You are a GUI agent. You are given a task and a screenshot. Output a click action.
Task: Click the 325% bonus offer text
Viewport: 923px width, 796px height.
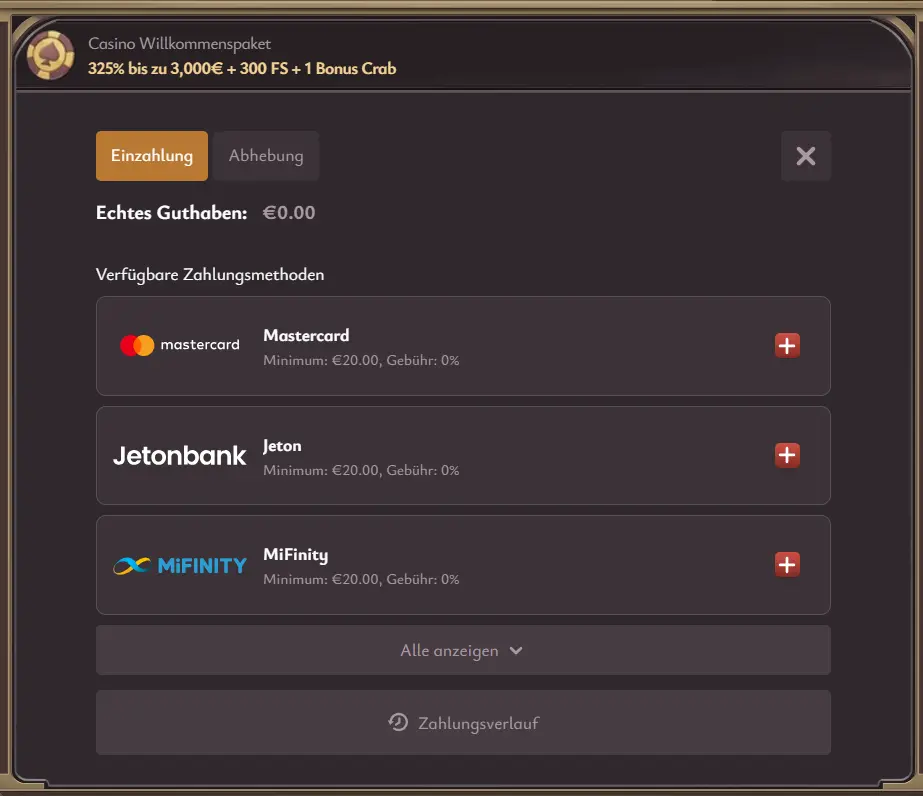(243, 69)
